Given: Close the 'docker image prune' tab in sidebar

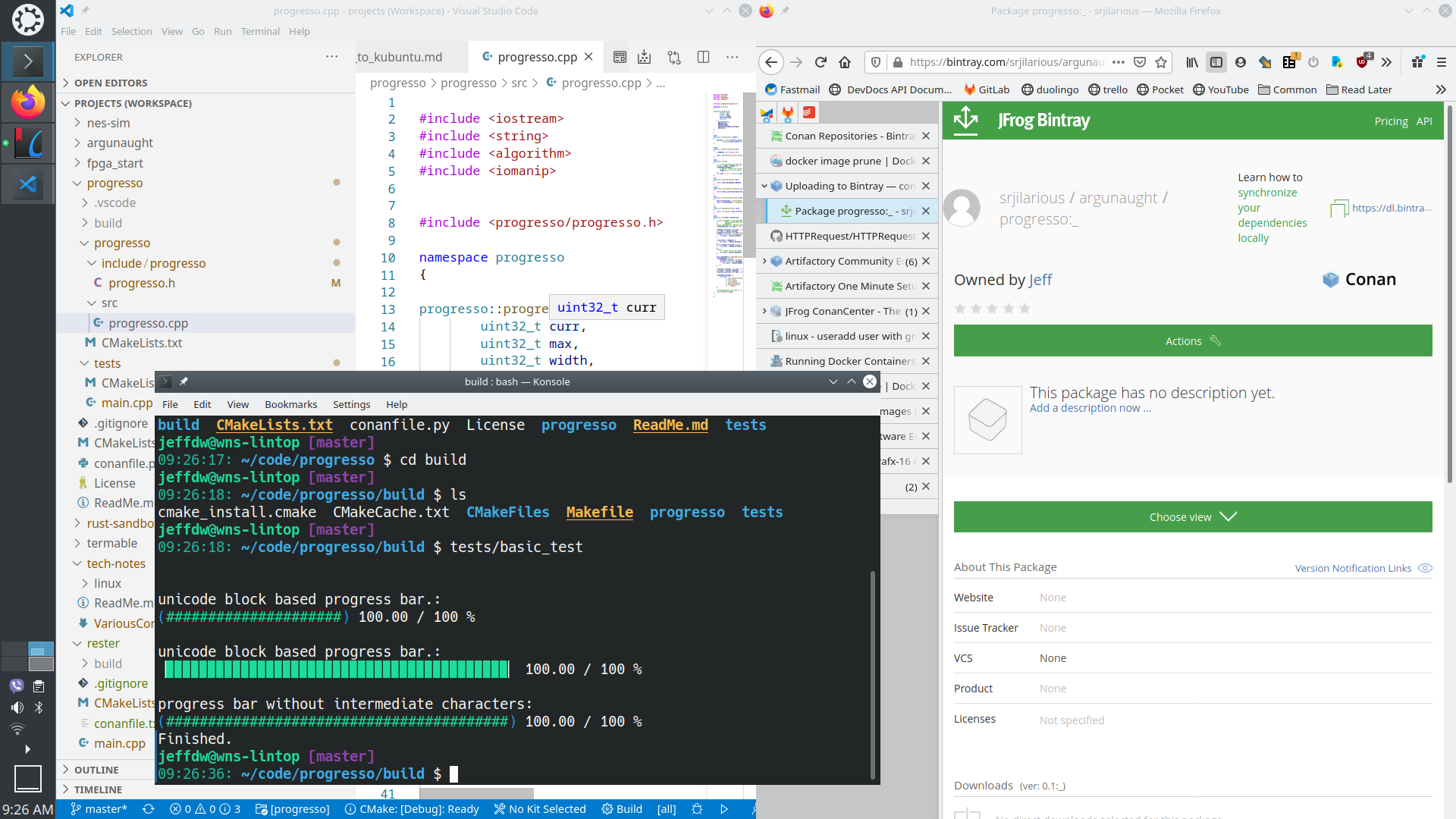Looking at the screenshot, I should pos(926,161).
